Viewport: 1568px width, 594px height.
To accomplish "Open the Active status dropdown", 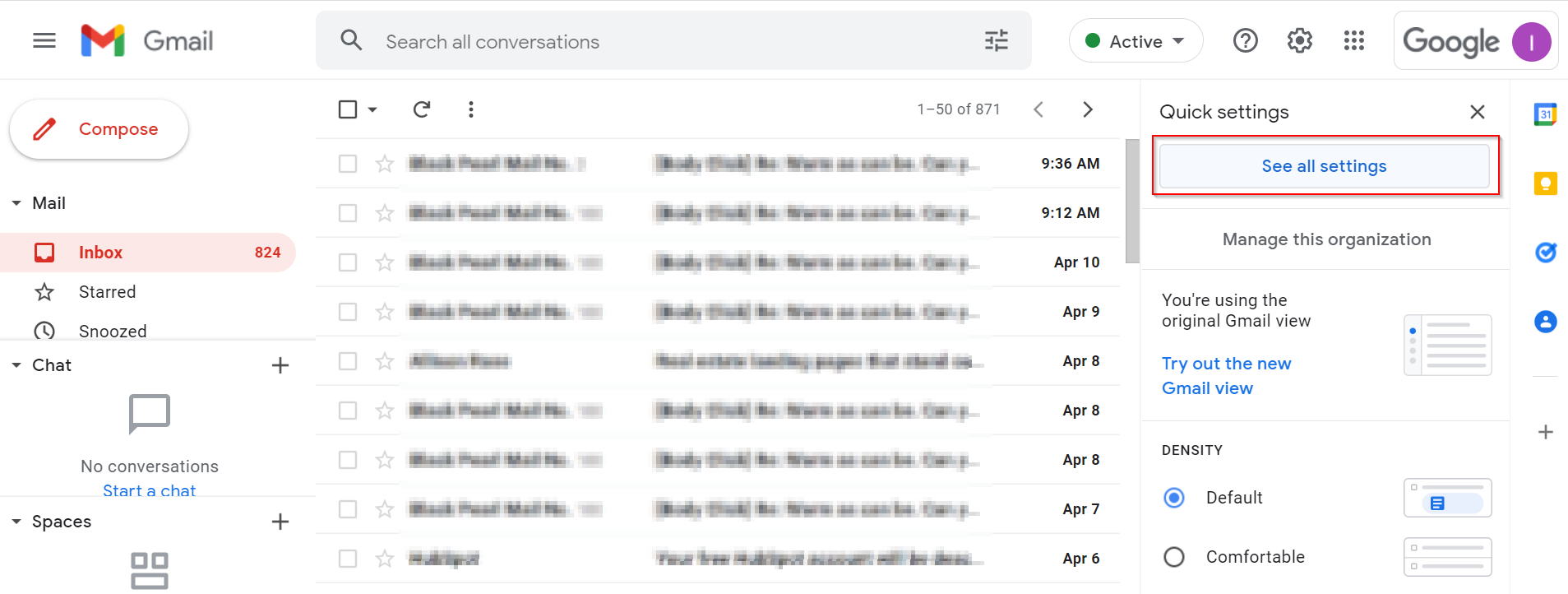I will 1136,41.
